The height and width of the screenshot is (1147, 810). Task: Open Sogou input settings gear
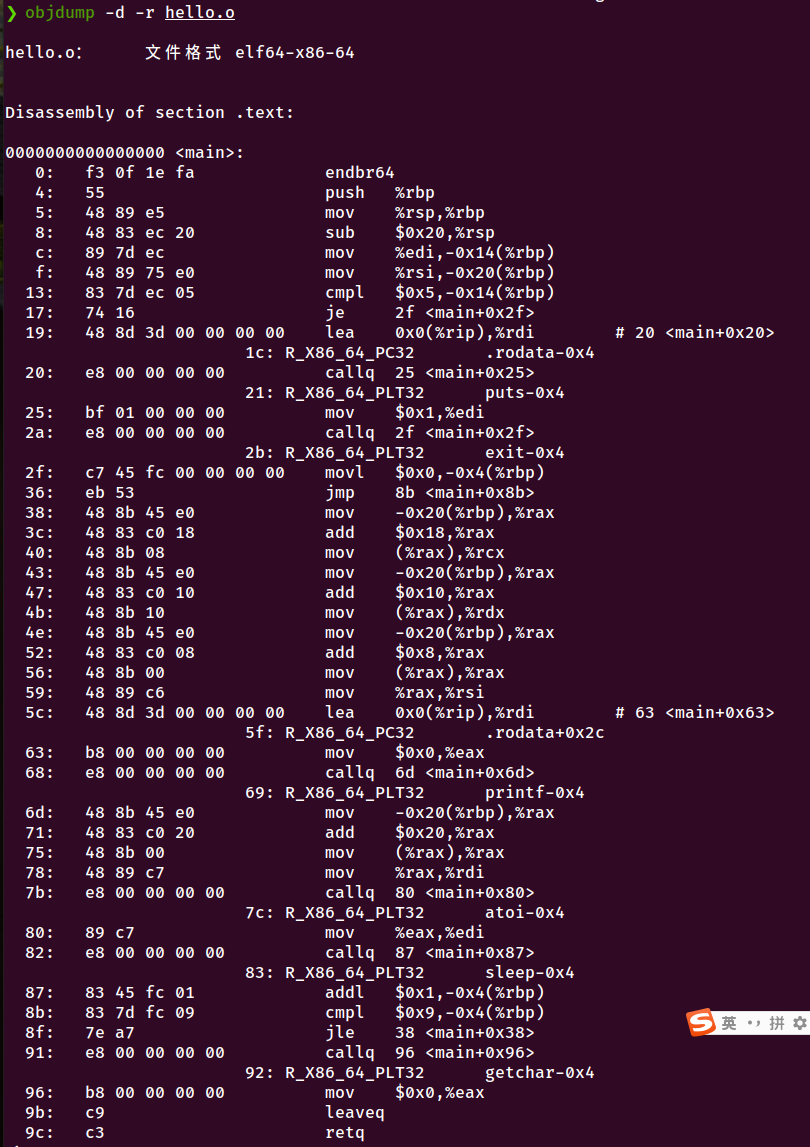click(x=799, y=1023)
